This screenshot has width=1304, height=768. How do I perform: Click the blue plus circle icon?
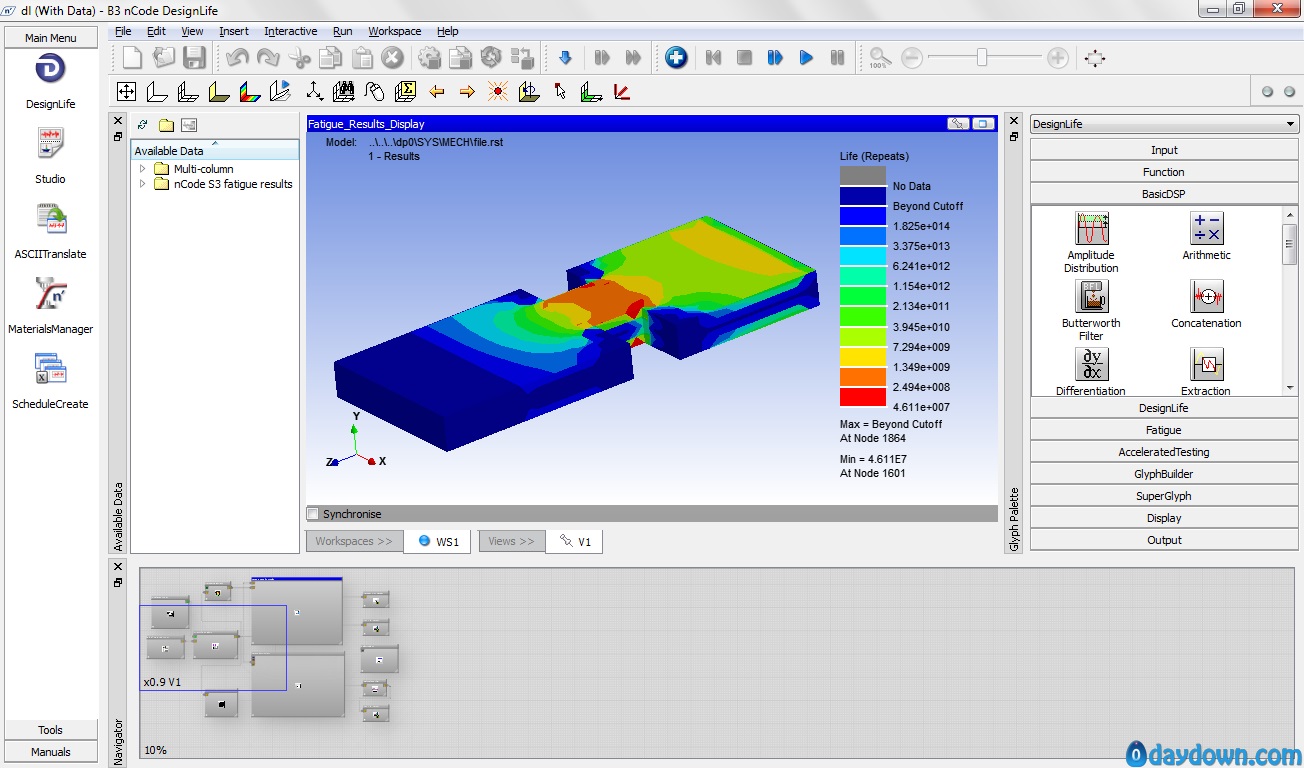(x=676, y=58)
